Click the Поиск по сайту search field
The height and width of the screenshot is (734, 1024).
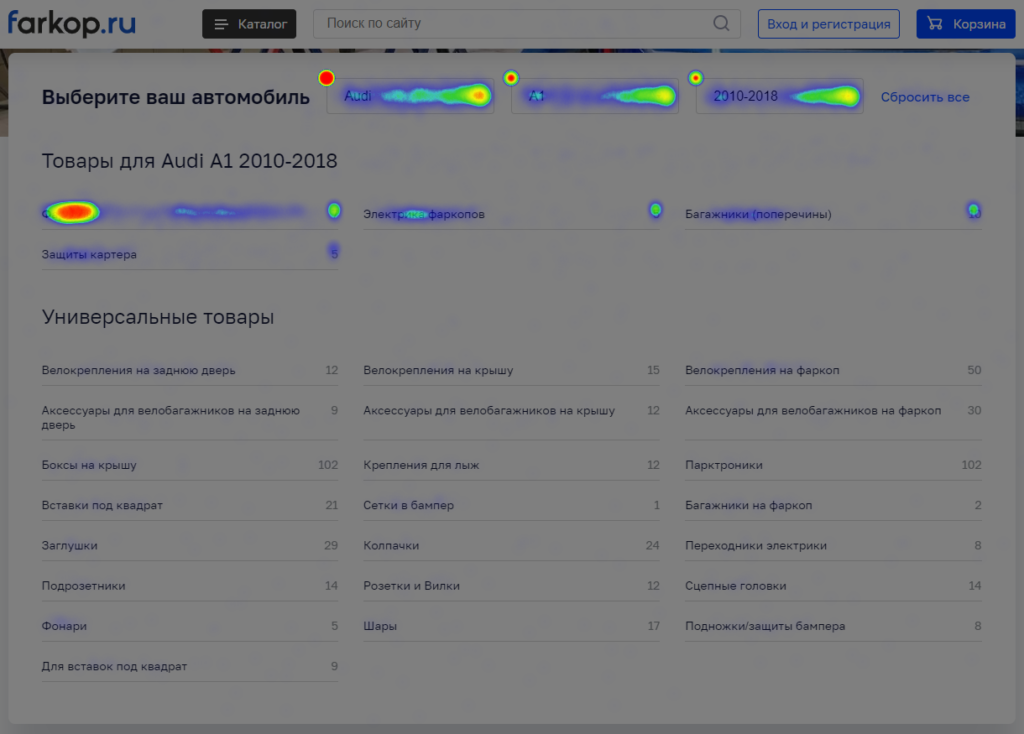click(515, 24)
